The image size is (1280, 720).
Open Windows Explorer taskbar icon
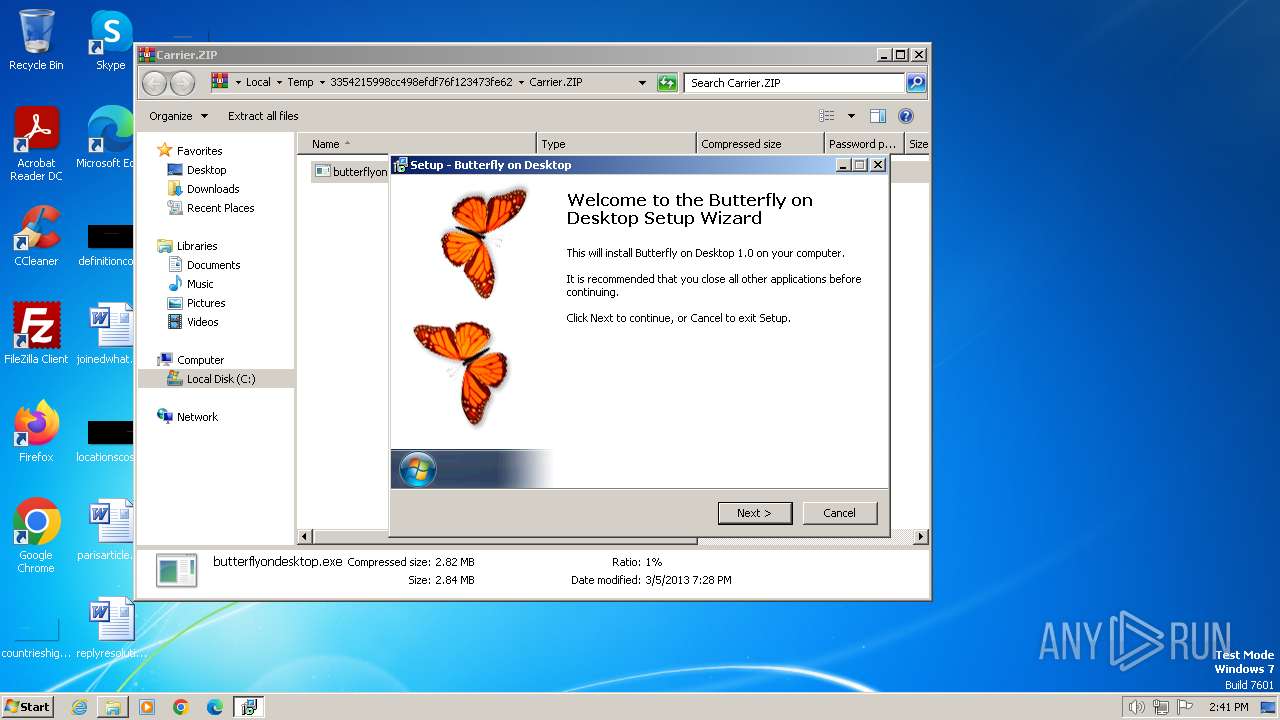coord(113,707)
